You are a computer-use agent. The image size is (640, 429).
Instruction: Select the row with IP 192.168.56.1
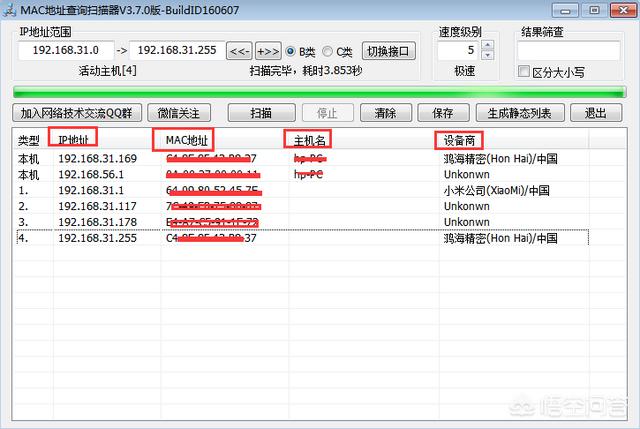[x=301, y=174]
